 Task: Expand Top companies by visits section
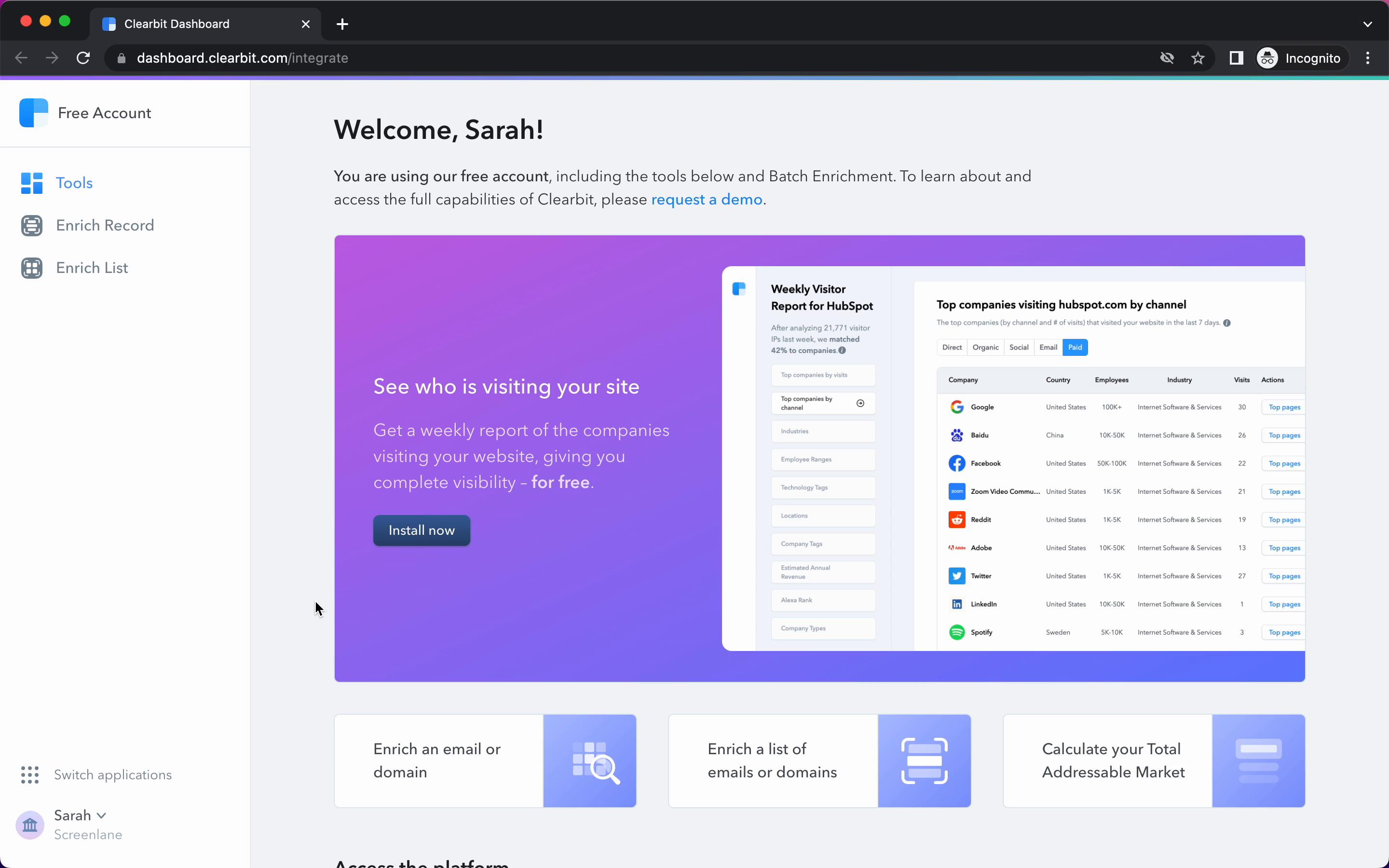click(x=822, y=374)
